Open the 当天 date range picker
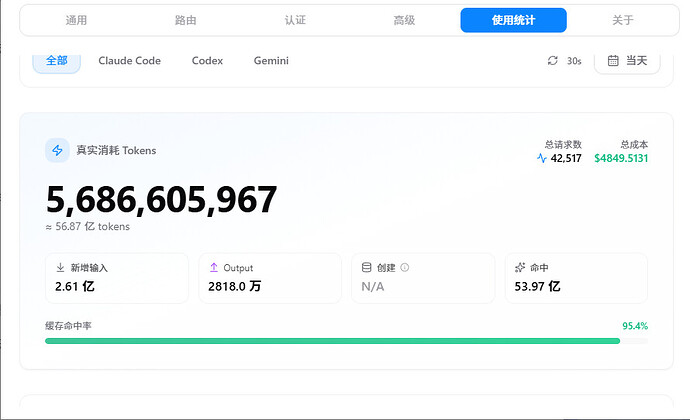Viewport: 690px width, 420px height. coord(627,61)
